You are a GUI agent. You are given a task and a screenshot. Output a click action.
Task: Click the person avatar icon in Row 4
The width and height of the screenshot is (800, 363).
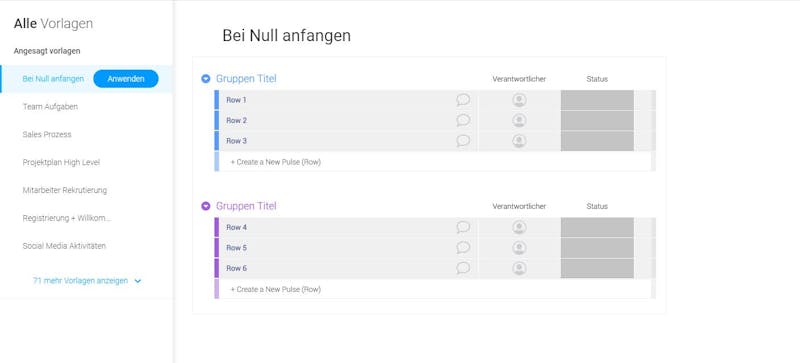pyautogui.click(x=519, y=227)
